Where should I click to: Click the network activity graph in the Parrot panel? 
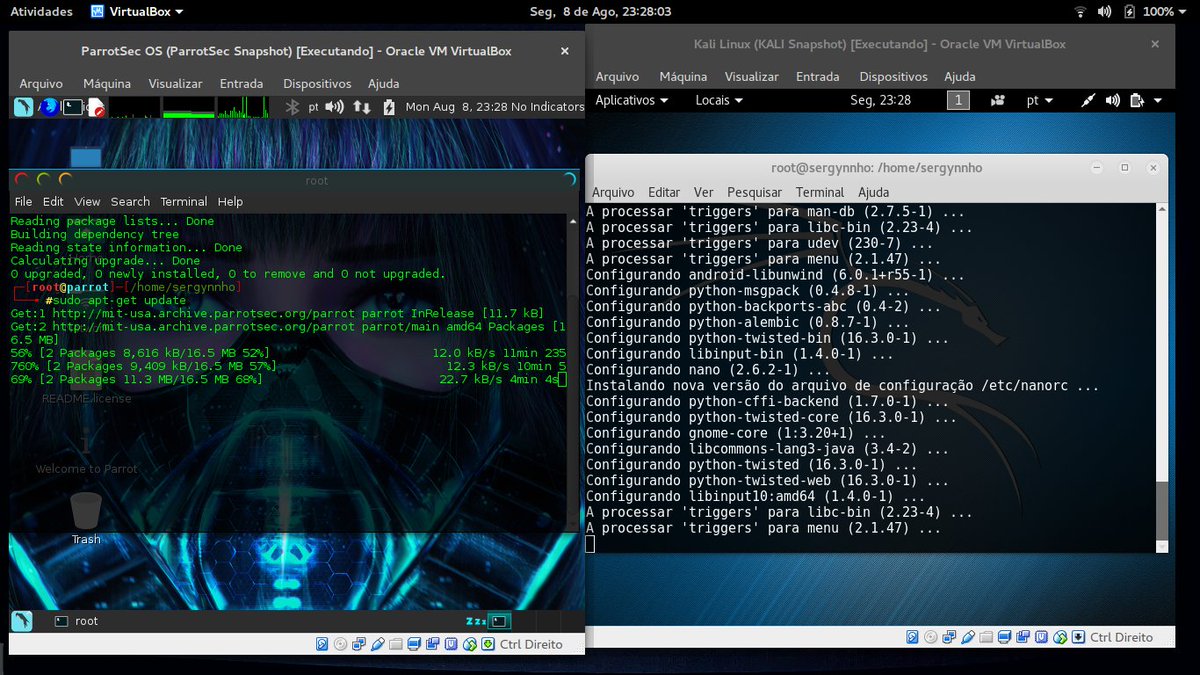click(x=243, y=107)
